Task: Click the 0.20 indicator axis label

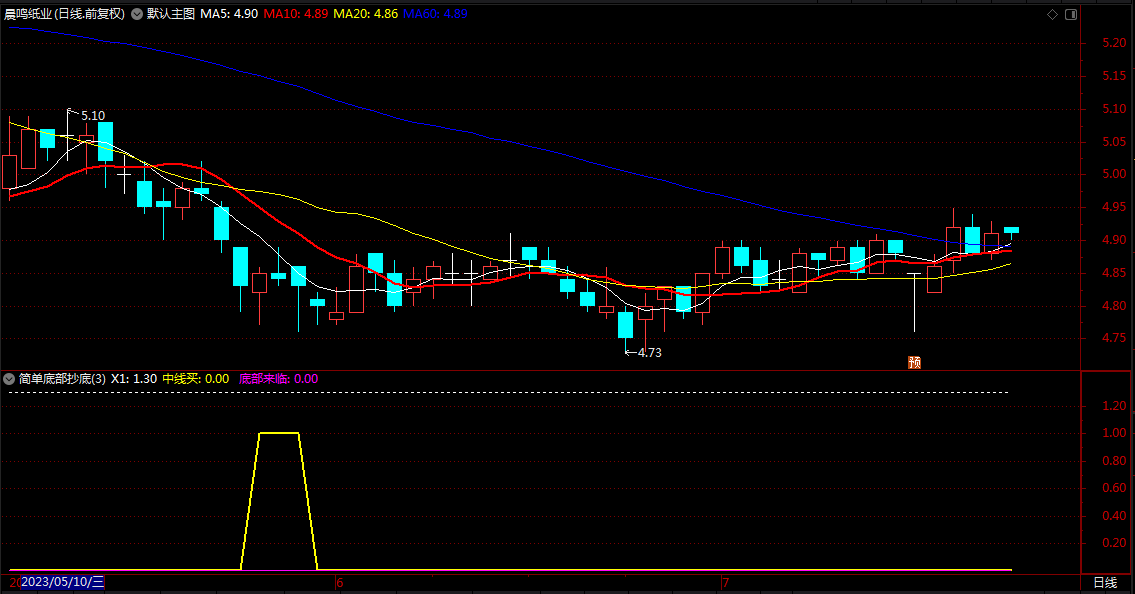Action: pos(1114,543)
